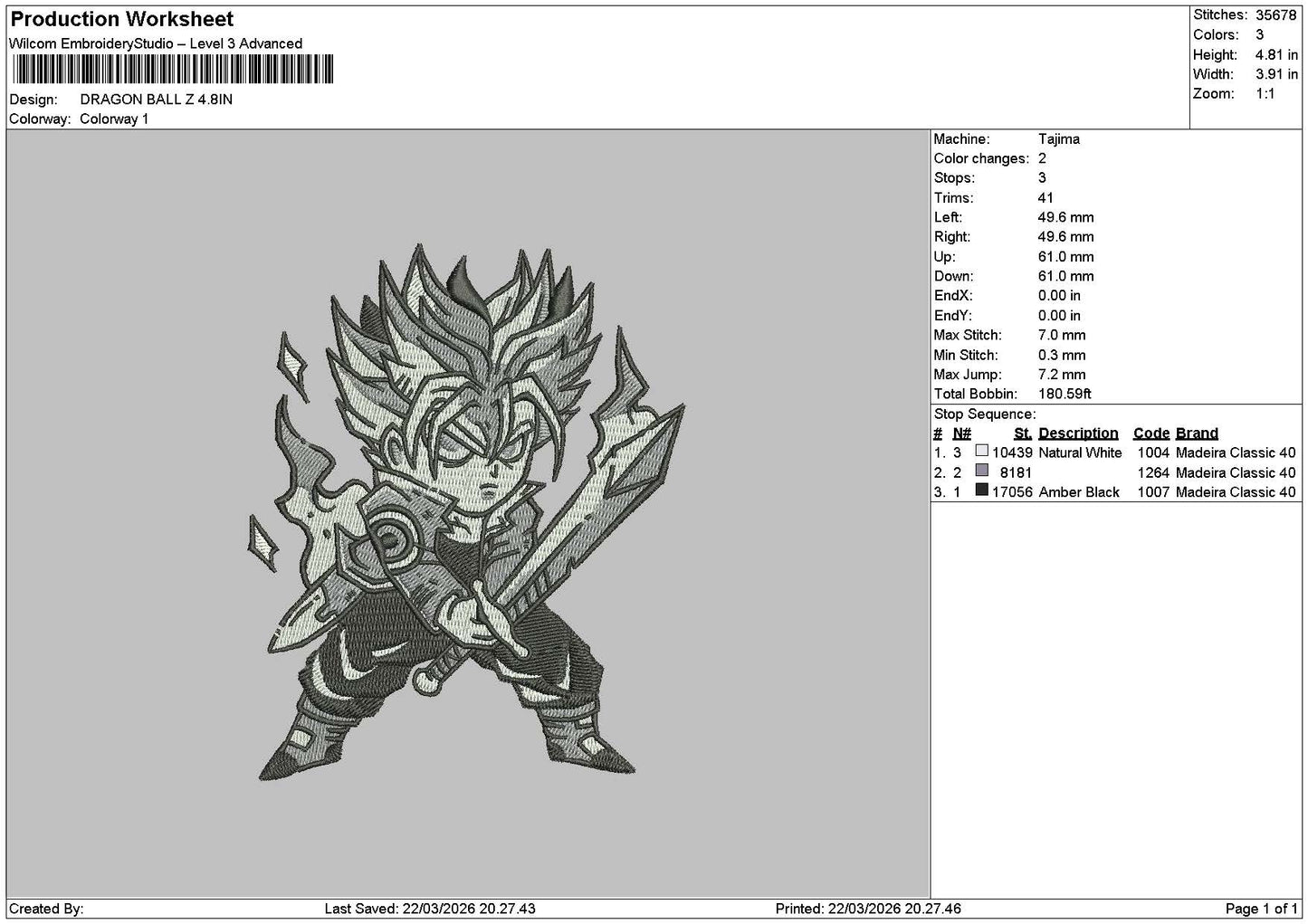Click the Brand column header
This screenshot has width=1308, height=924.
tap(1197, 433)
